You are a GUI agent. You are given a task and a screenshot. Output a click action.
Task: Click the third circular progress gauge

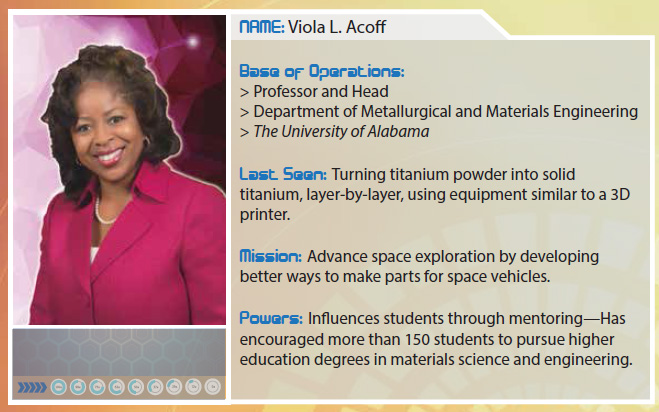click(x=97, y=387)
